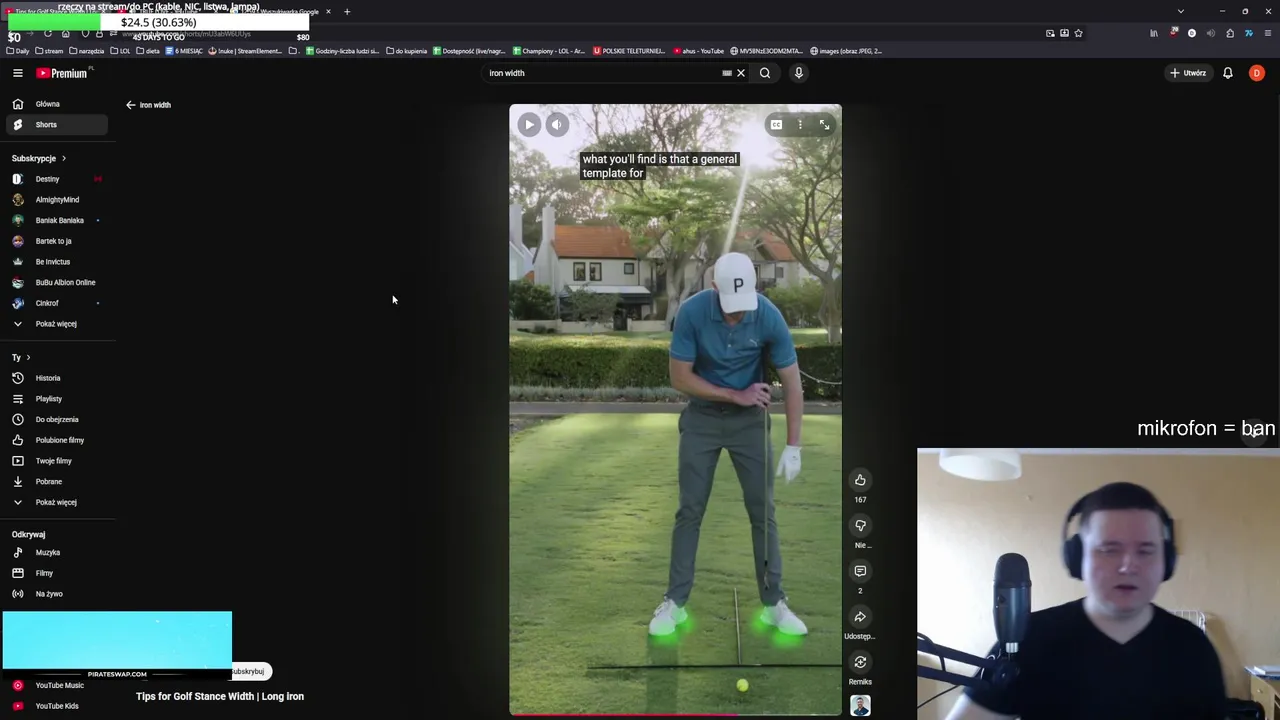Open the Baniak Baniaka channel
Screen dimensions: 1280x720
click(56, 220)
